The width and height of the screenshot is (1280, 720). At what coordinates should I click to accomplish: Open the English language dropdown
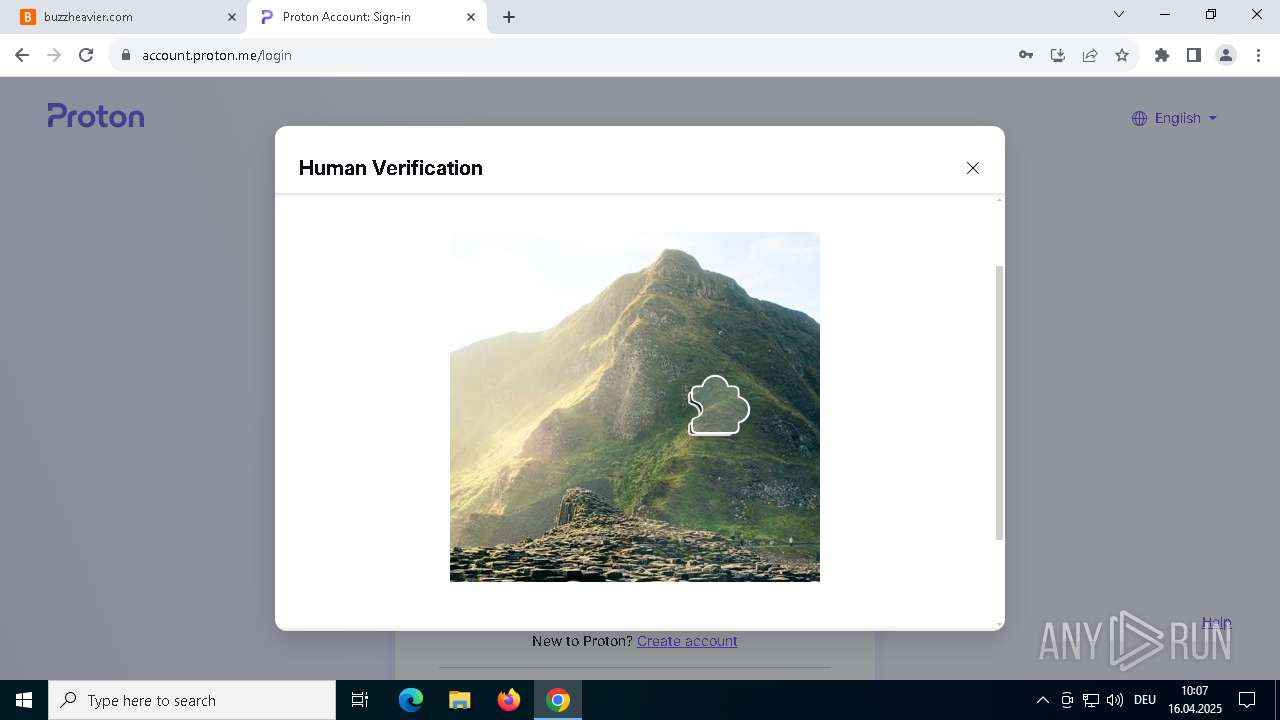tap(1175, 118)
